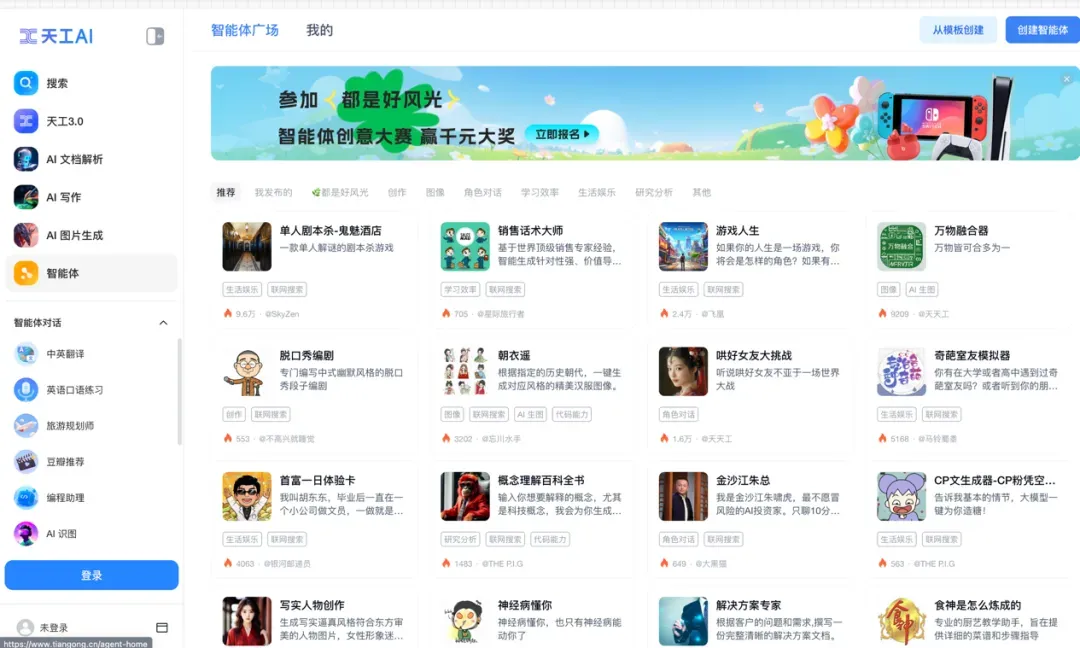Click the 角色对话 tag on 哄好女友大挑战
Viewport: 1080px width, 648px height.
[678, 415]
